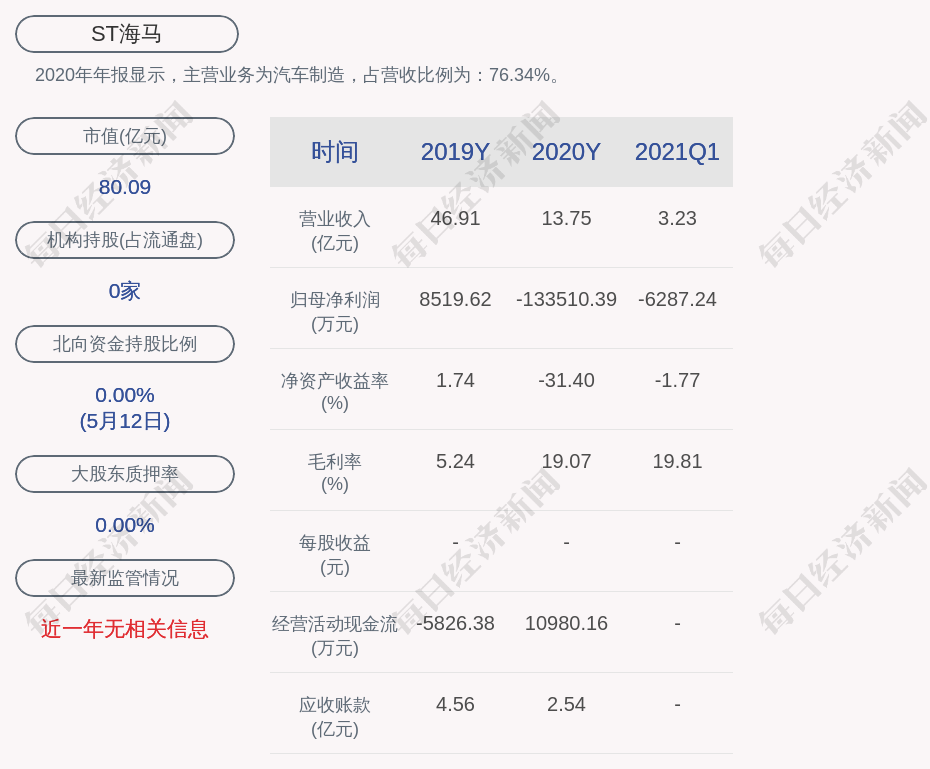Image resolution: width=930 pixels, height=769 pixels.
Task: Click the 机构持股(占流通盘) label pill
Action: pos(125,240)
